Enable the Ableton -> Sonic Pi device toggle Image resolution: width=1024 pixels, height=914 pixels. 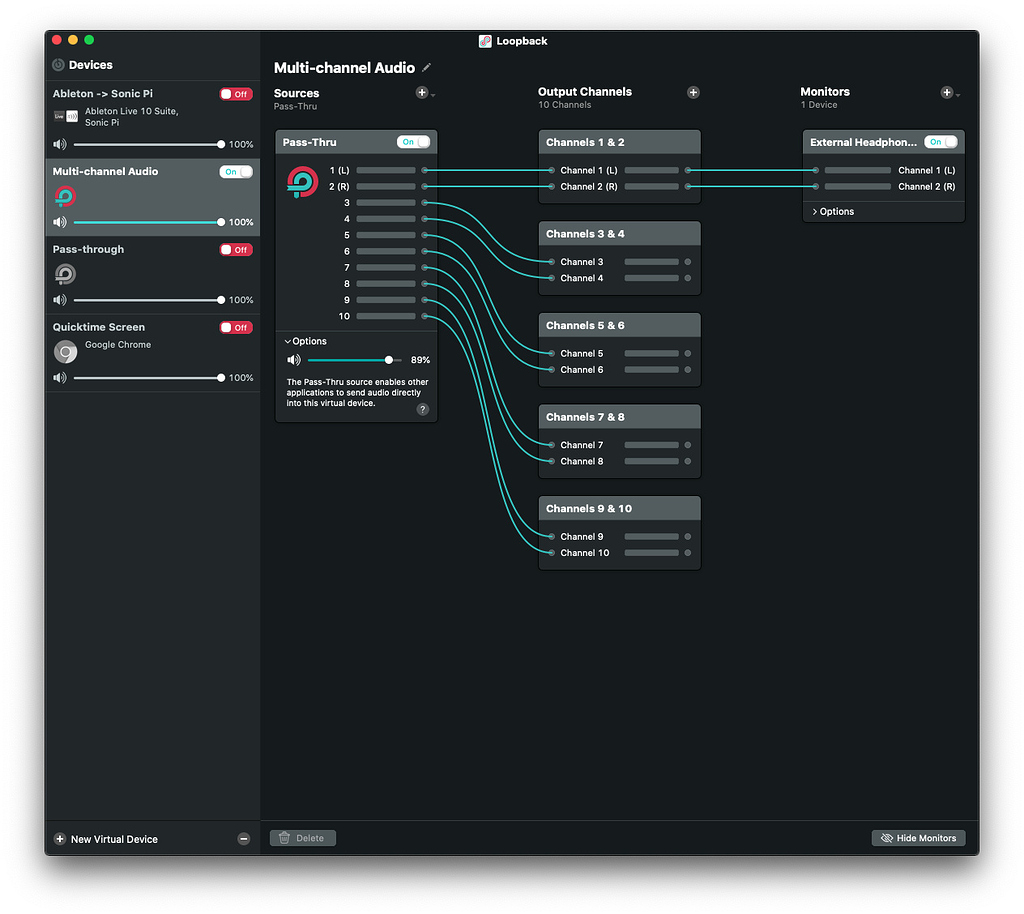pyautogui.click(x=235, y=93)
